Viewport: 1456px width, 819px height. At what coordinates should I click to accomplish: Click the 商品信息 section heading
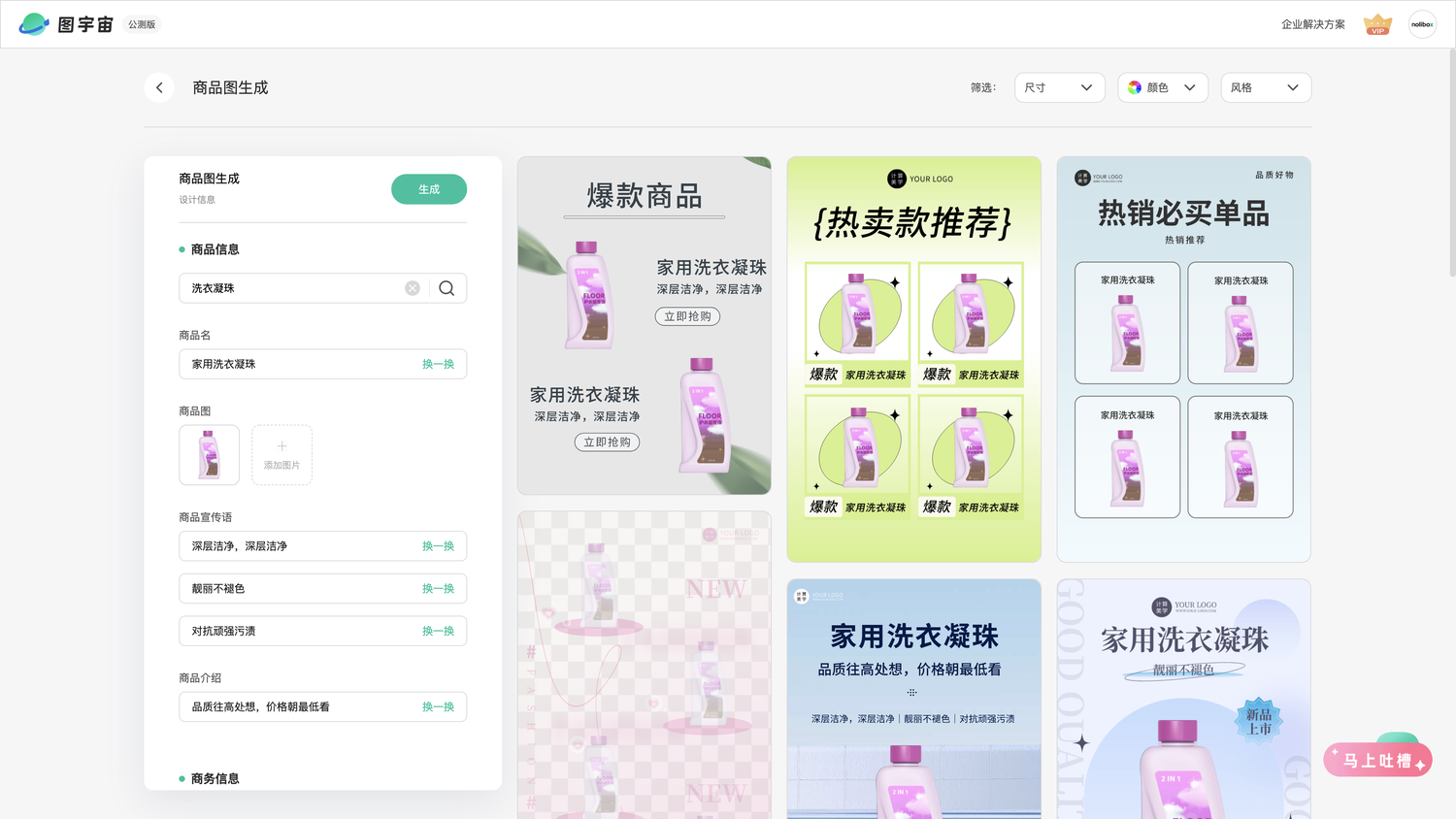tap(215, 249)
